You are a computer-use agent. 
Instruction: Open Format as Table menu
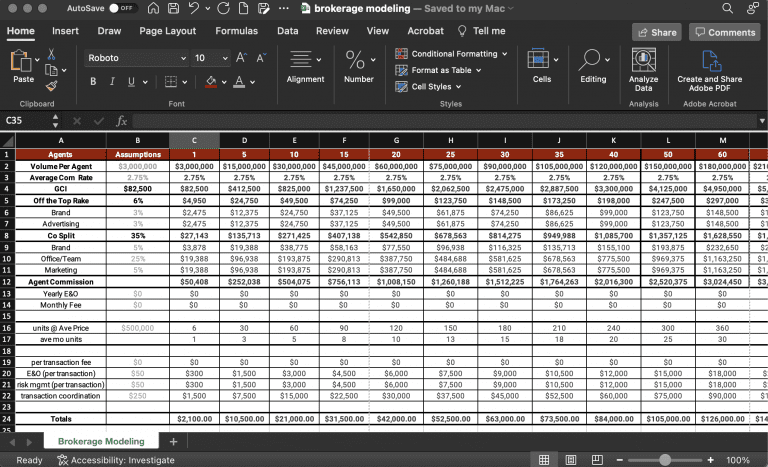point(438,70)
